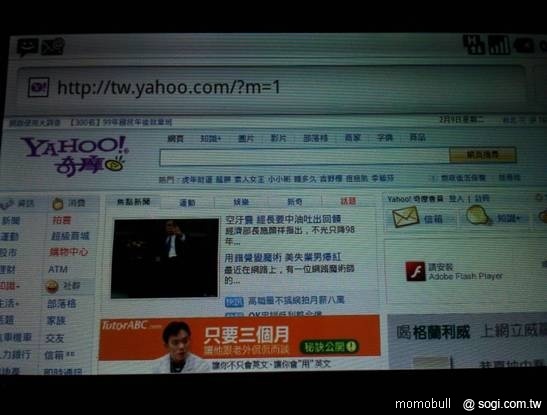Switch to the 新奇 news tab
547x415 pixels.
click(295, 202)
